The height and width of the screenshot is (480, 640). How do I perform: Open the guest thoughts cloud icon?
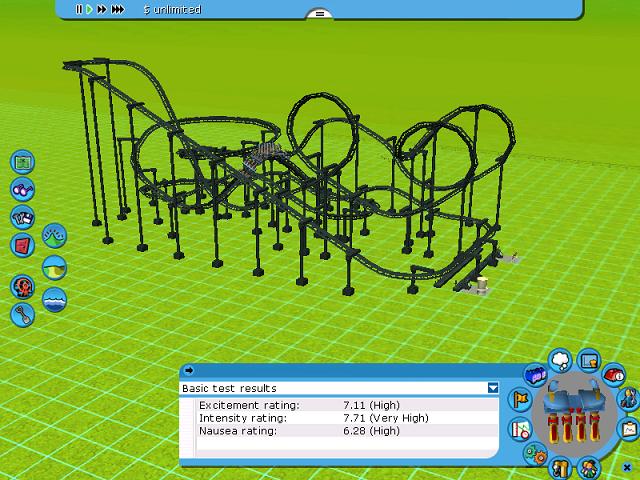560,360
